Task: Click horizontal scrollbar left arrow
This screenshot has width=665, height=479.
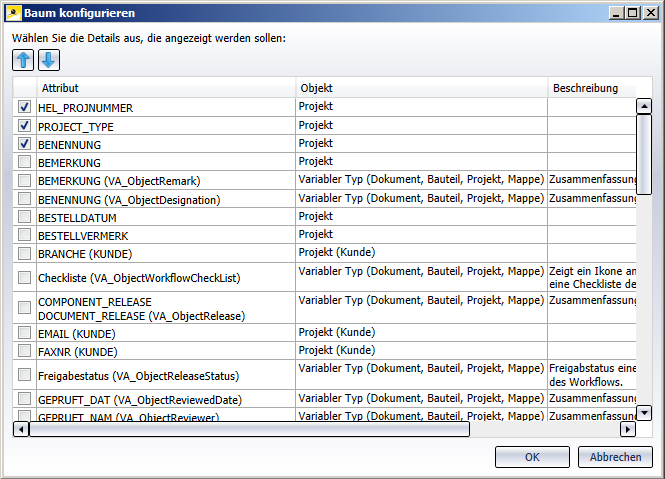Action: coord(21,429)
